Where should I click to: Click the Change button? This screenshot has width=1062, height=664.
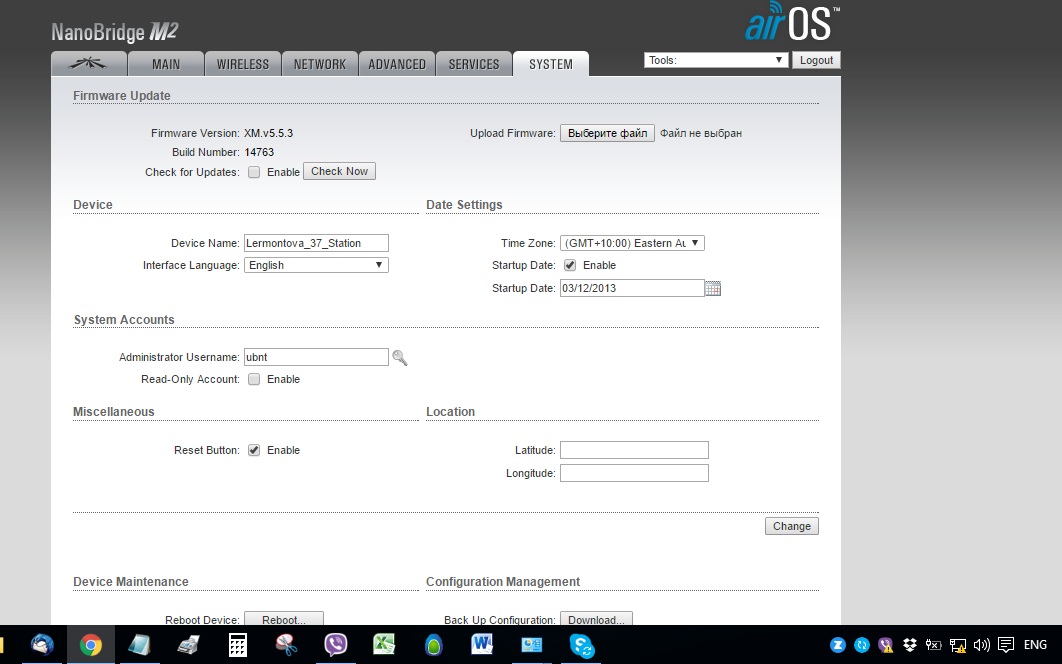[791, 527]
